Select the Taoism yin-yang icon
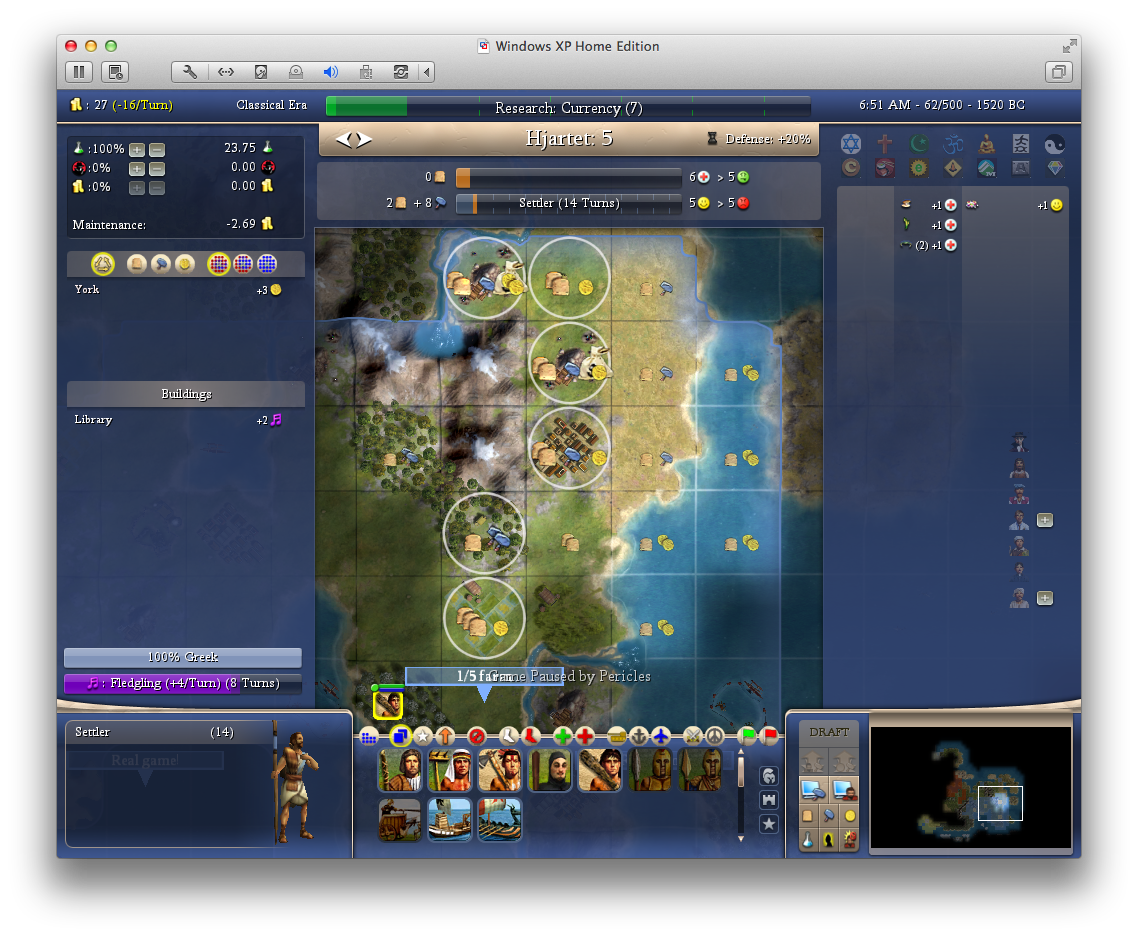 click(1055, 145)
